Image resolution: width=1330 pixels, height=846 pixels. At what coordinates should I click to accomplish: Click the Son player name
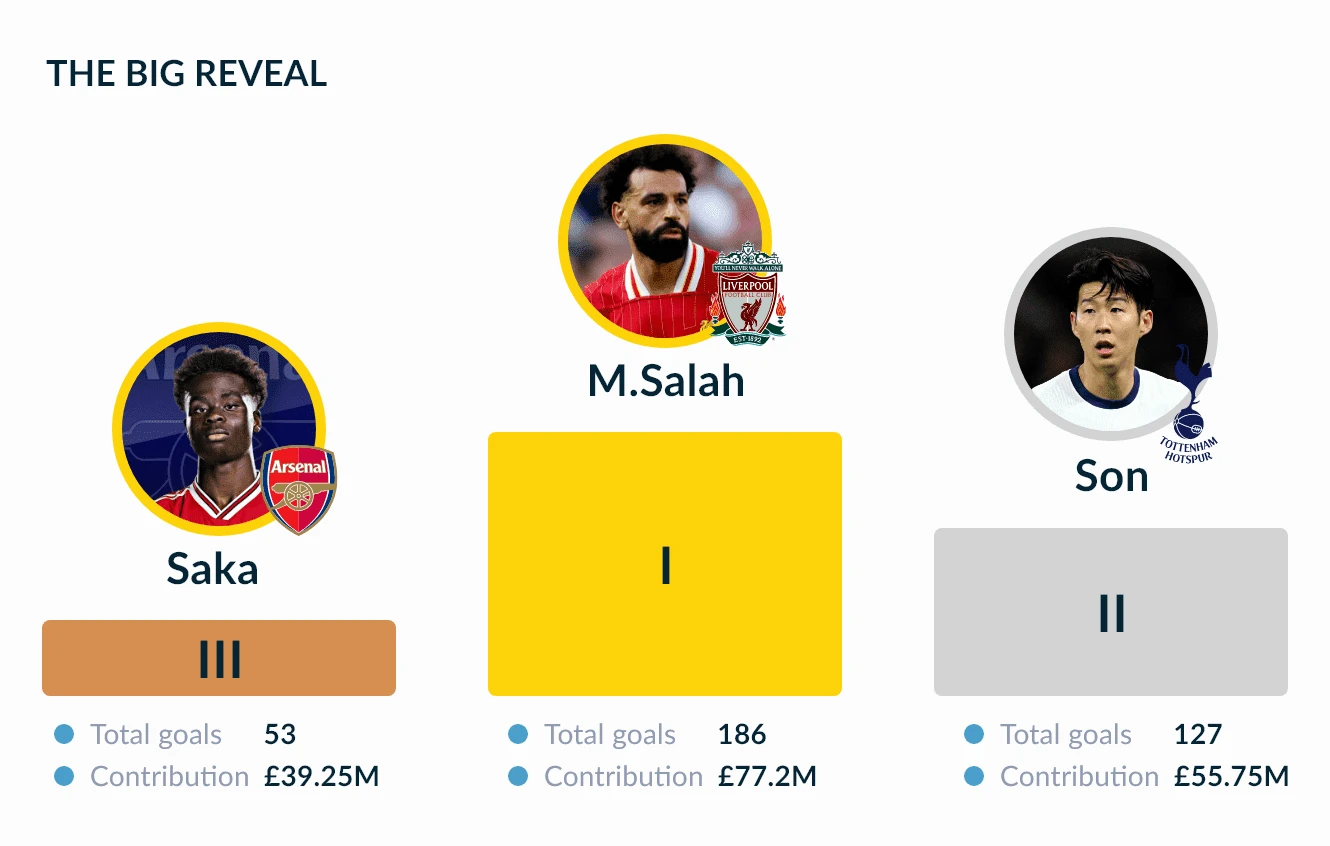tap(1111, 476)
